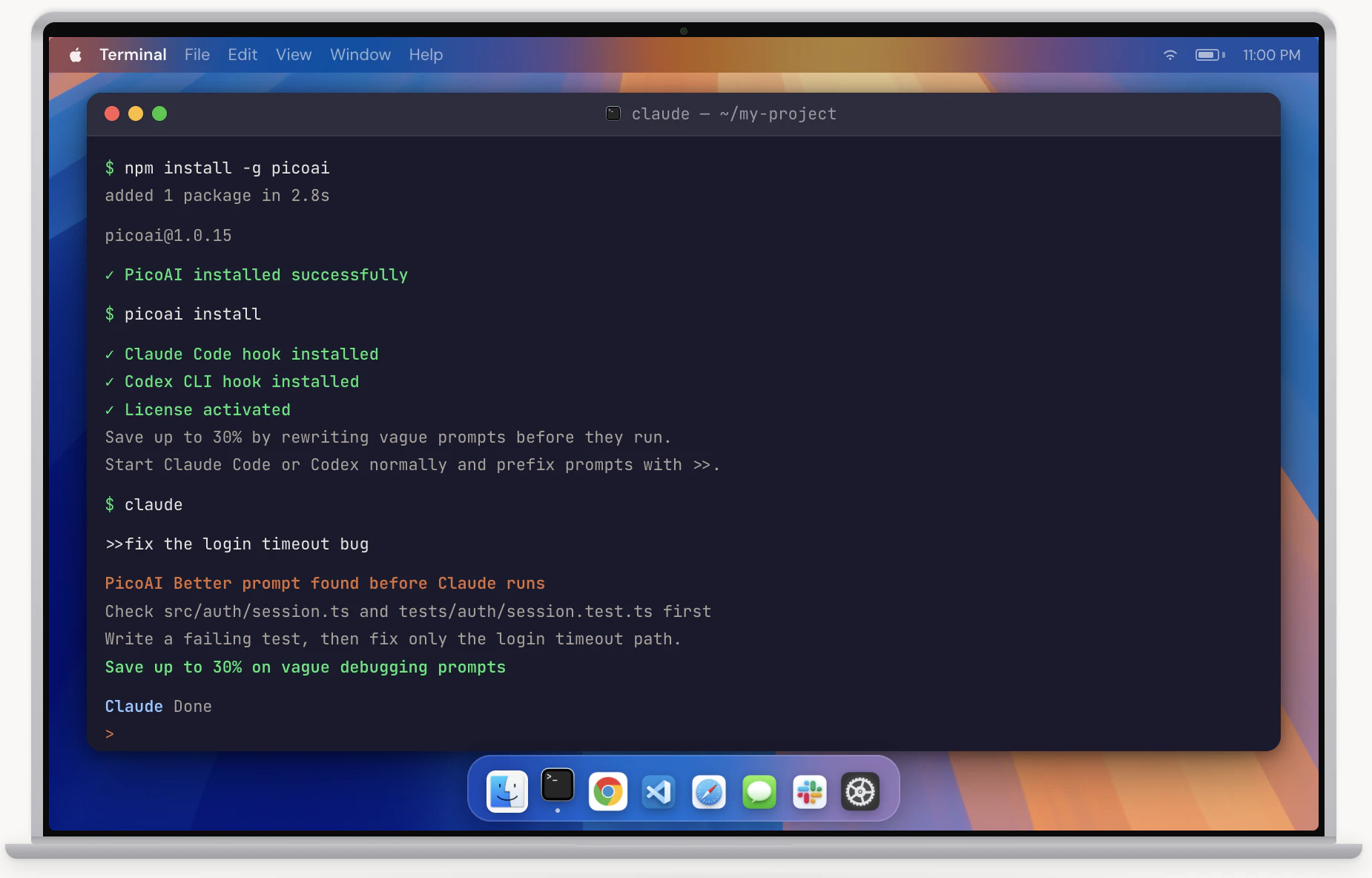Click the battery indicator in the menu bar
1372x878 pixels.
coord(1208,54)
